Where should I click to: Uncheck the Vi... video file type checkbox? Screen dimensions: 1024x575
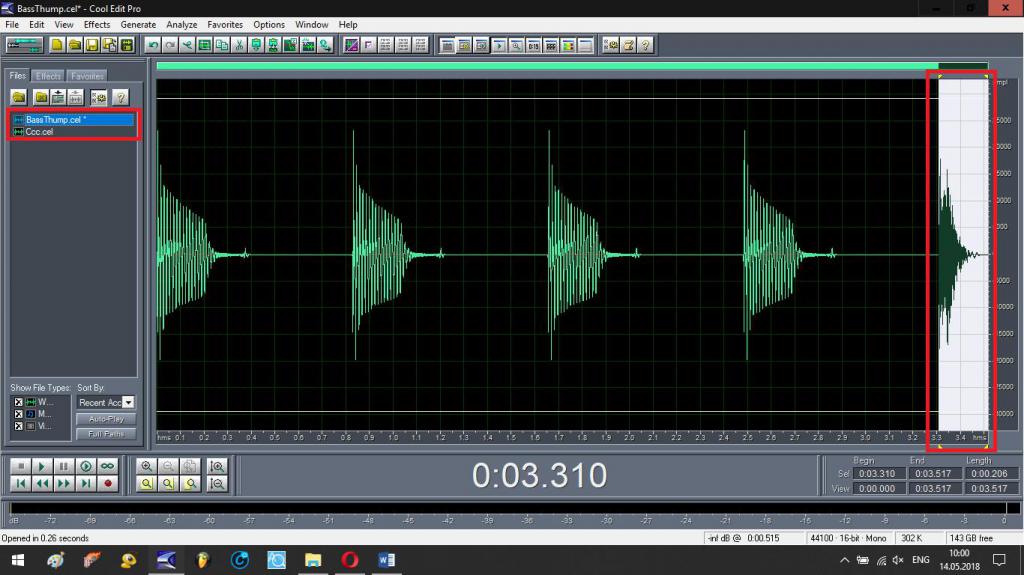tap(18, 426)
